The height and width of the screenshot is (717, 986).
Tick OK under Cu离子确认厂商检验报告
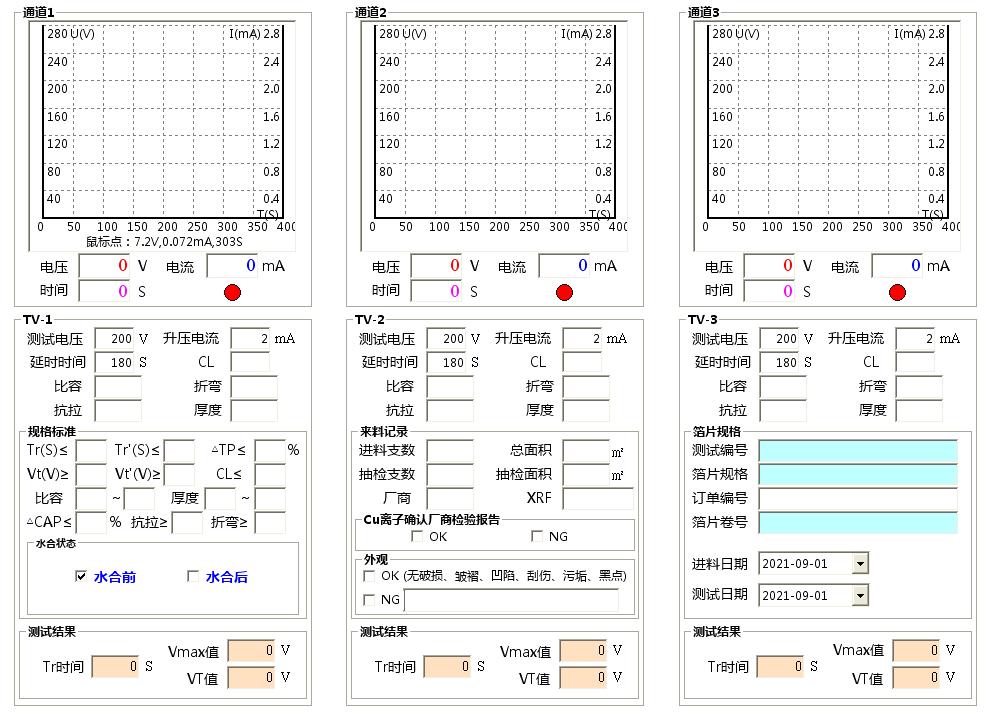417,536
